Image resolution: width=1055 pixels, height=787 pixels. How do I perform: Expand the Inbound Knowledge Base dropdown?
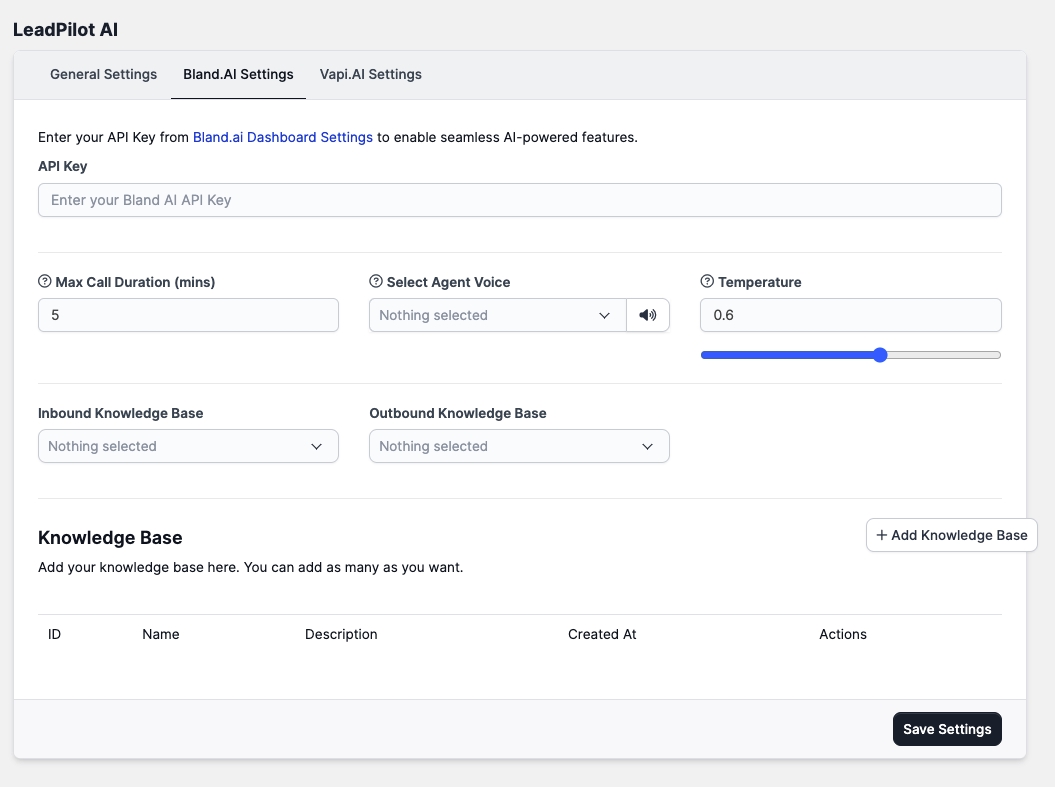pyautogui.click(x=188, y=446)
